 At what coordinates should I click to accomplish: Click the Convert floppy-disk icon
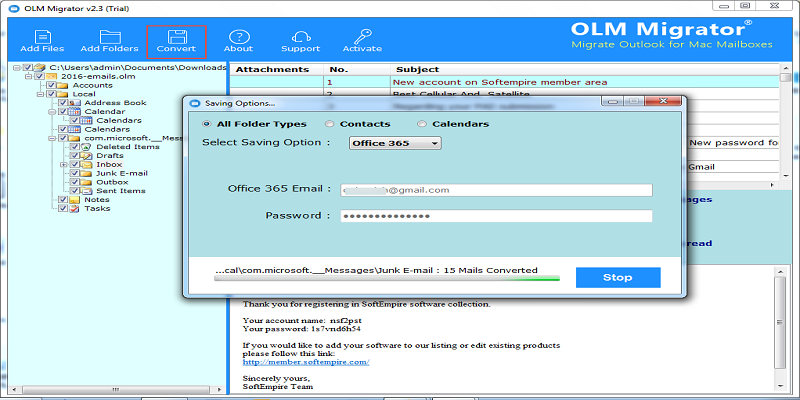pyautogui.click(x=177, y=37)
